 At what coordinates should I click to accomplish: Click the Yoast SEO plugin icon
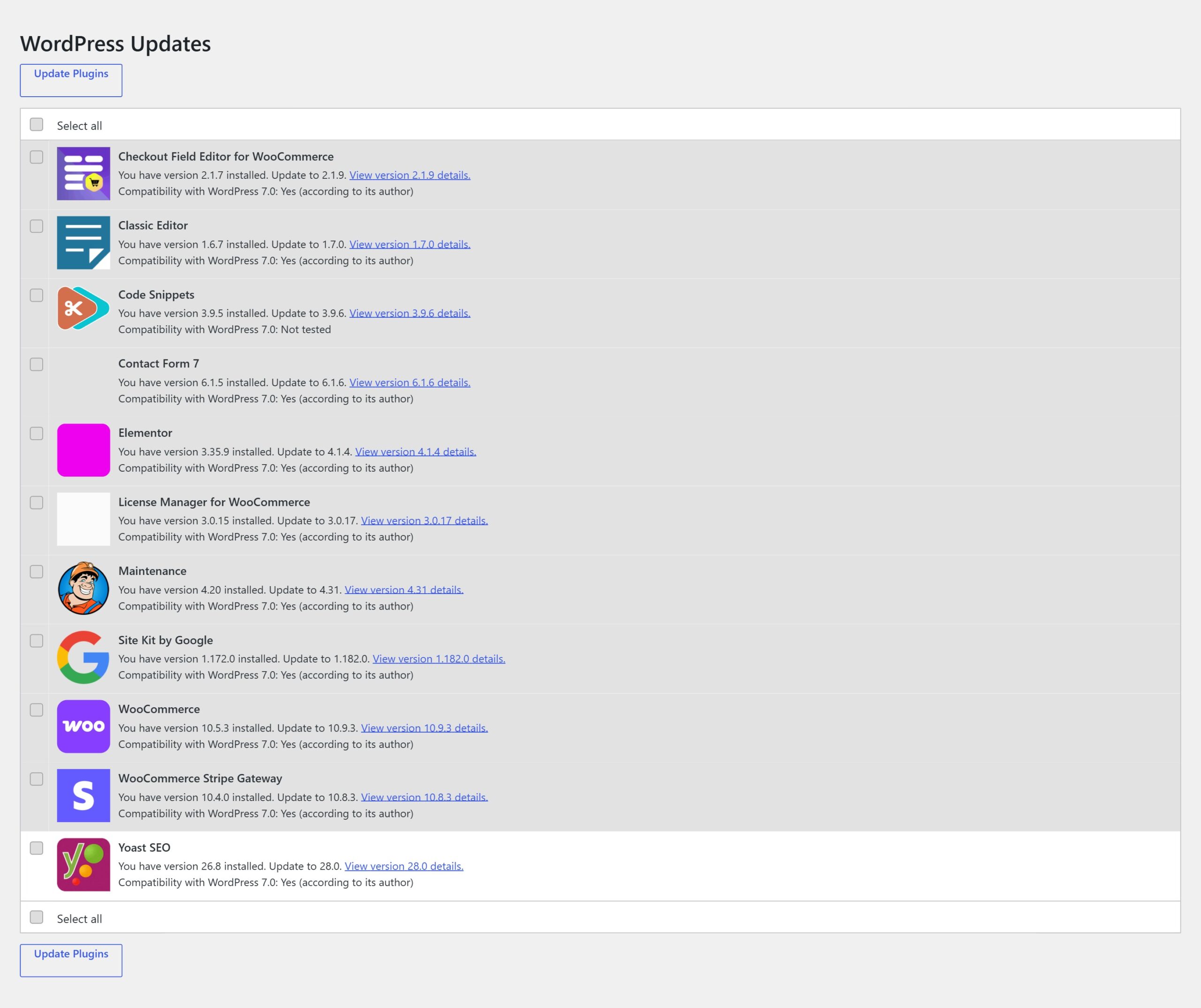(84, 865)
